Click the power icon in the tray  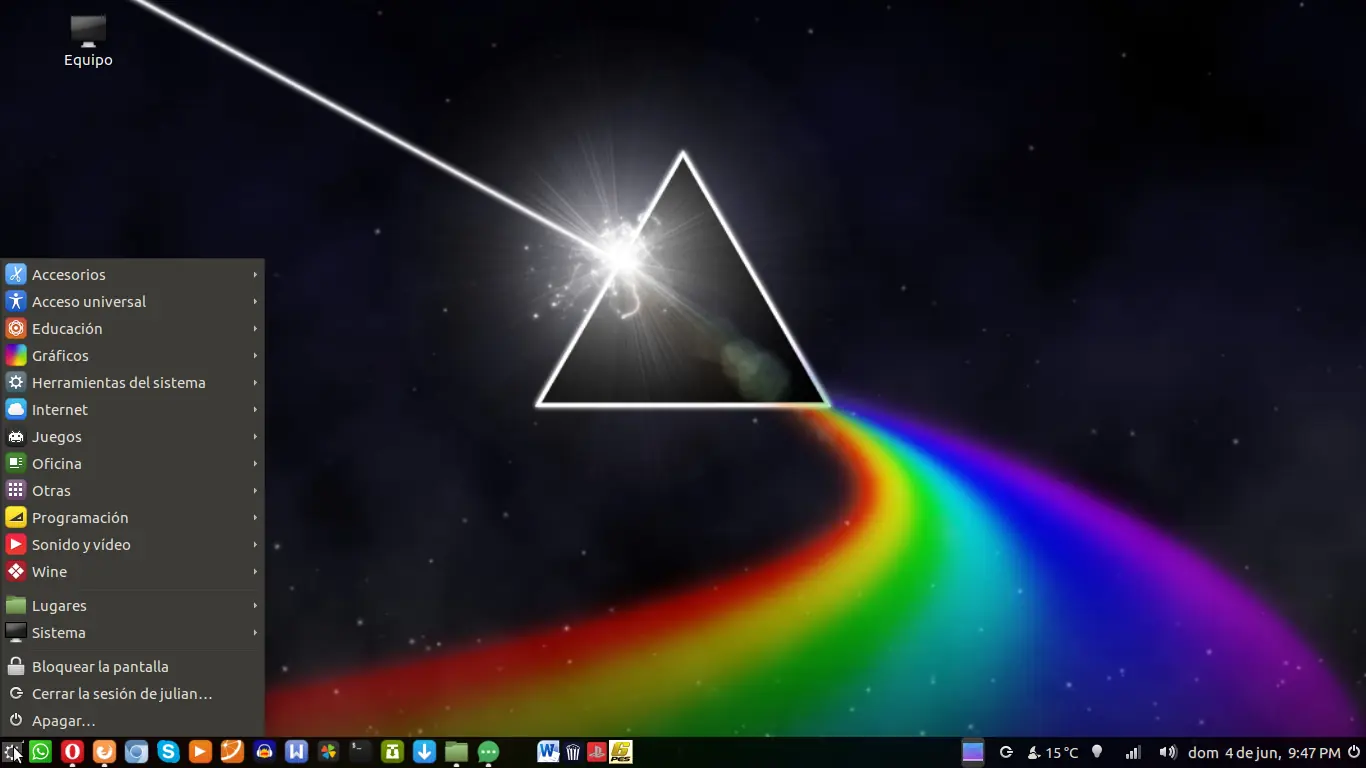coord(1354,752)
